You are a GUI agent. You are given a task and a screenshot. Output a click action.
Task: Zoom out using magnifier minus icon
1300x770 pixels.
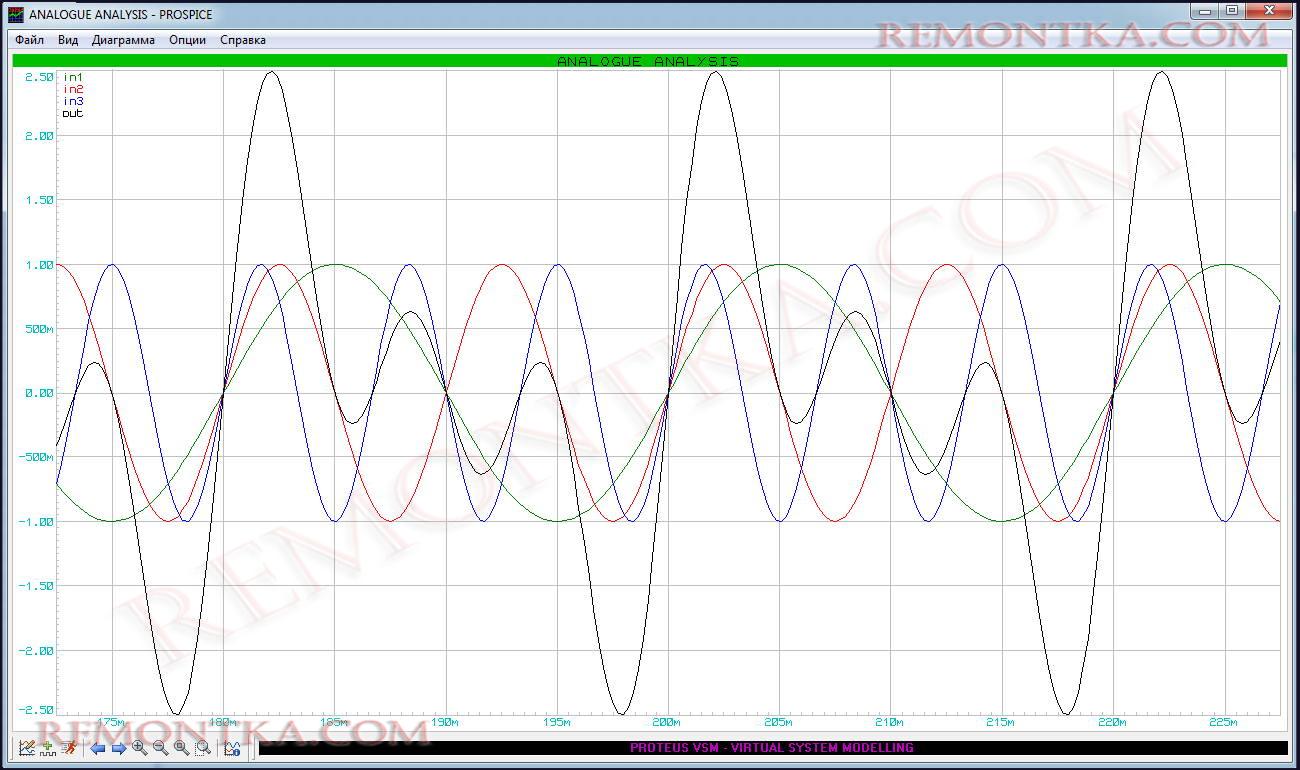(160, 747)
